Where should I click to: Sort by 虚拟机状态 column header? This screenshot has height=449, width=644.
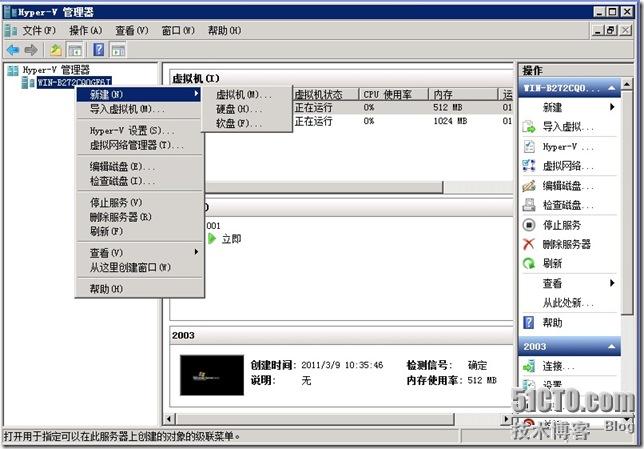coord(325,94)
